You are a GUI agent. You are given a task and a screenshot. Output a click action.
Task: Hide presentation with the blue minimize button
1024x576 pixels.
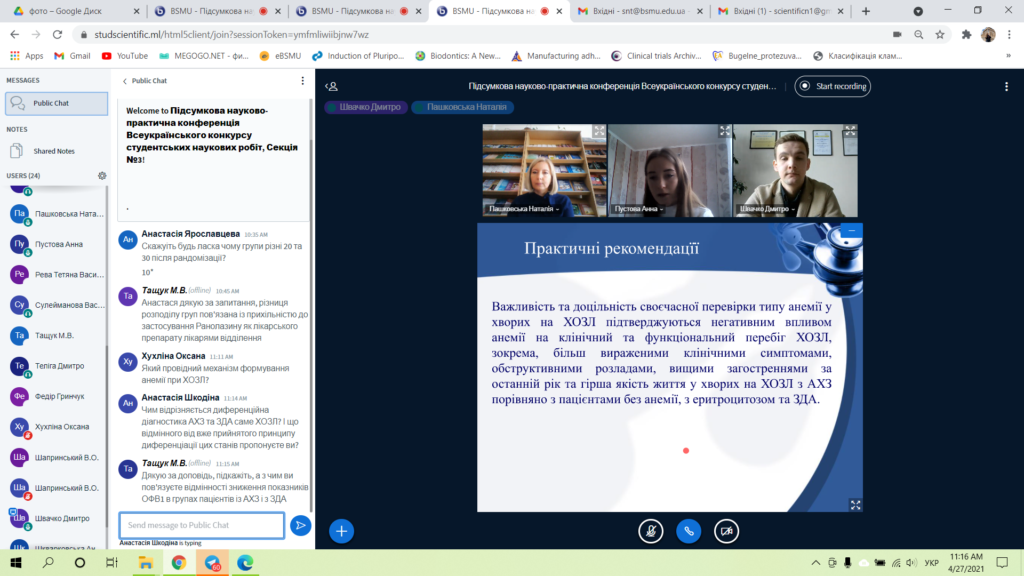[852, 230]
